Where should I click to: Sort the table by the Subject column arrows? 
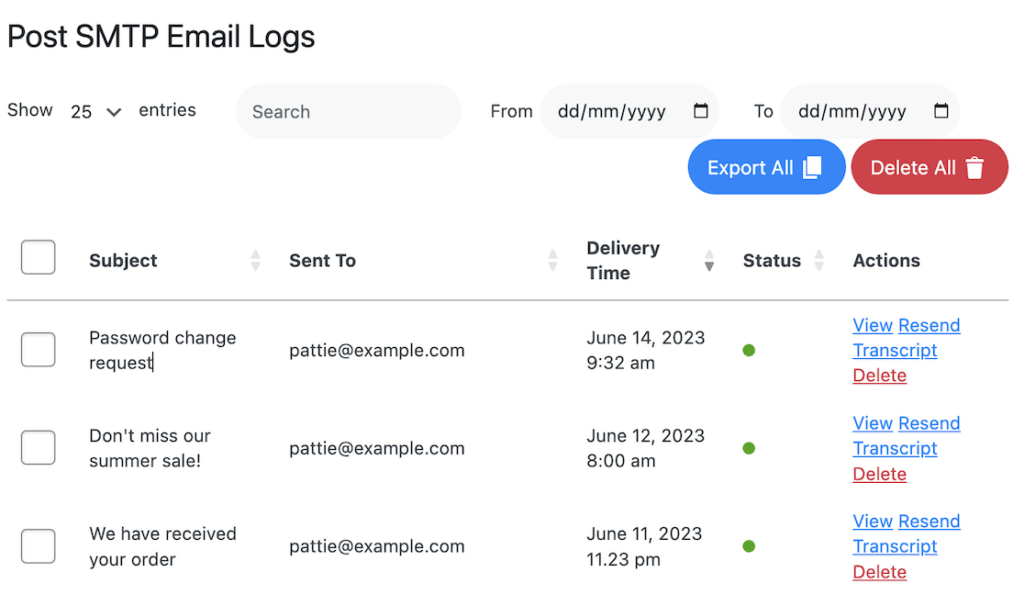256,260
